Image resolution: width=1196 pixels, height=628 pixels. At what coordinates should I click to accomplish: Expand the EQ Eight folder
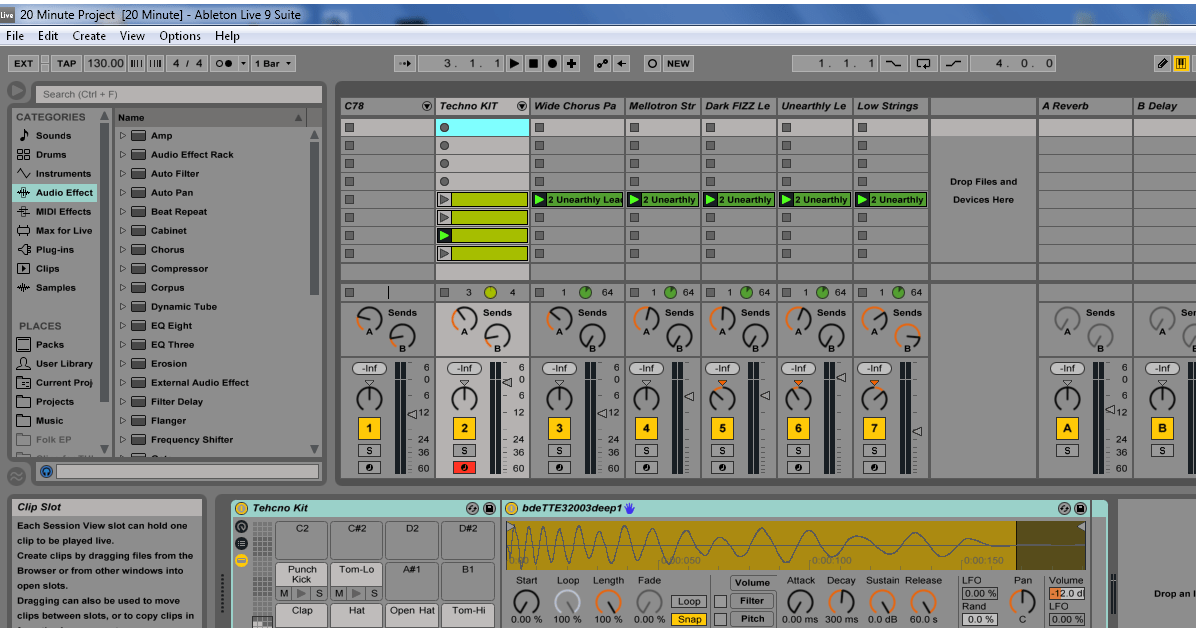coord(124,326)
